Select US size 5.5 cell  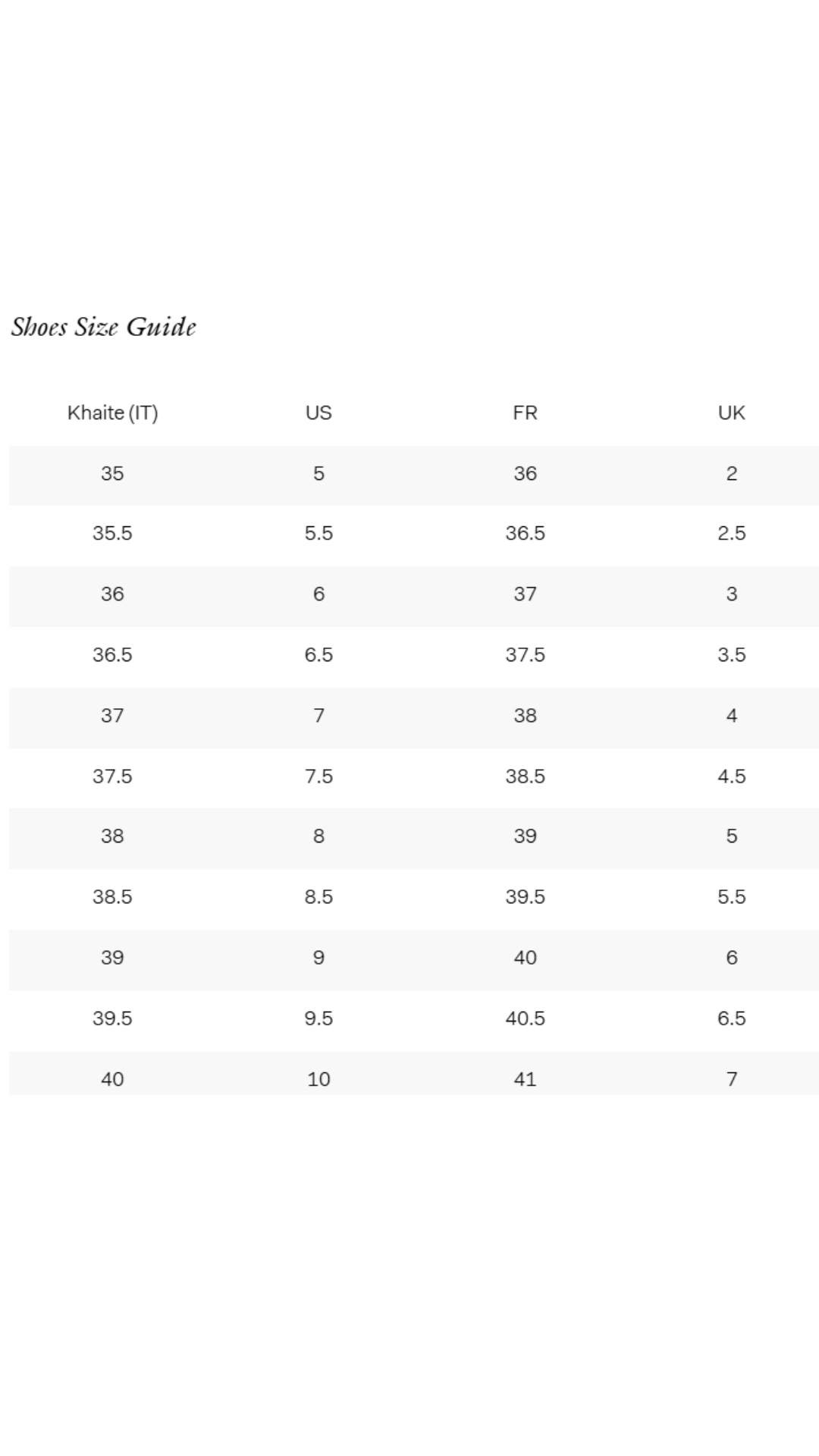(x=318, y=533)
